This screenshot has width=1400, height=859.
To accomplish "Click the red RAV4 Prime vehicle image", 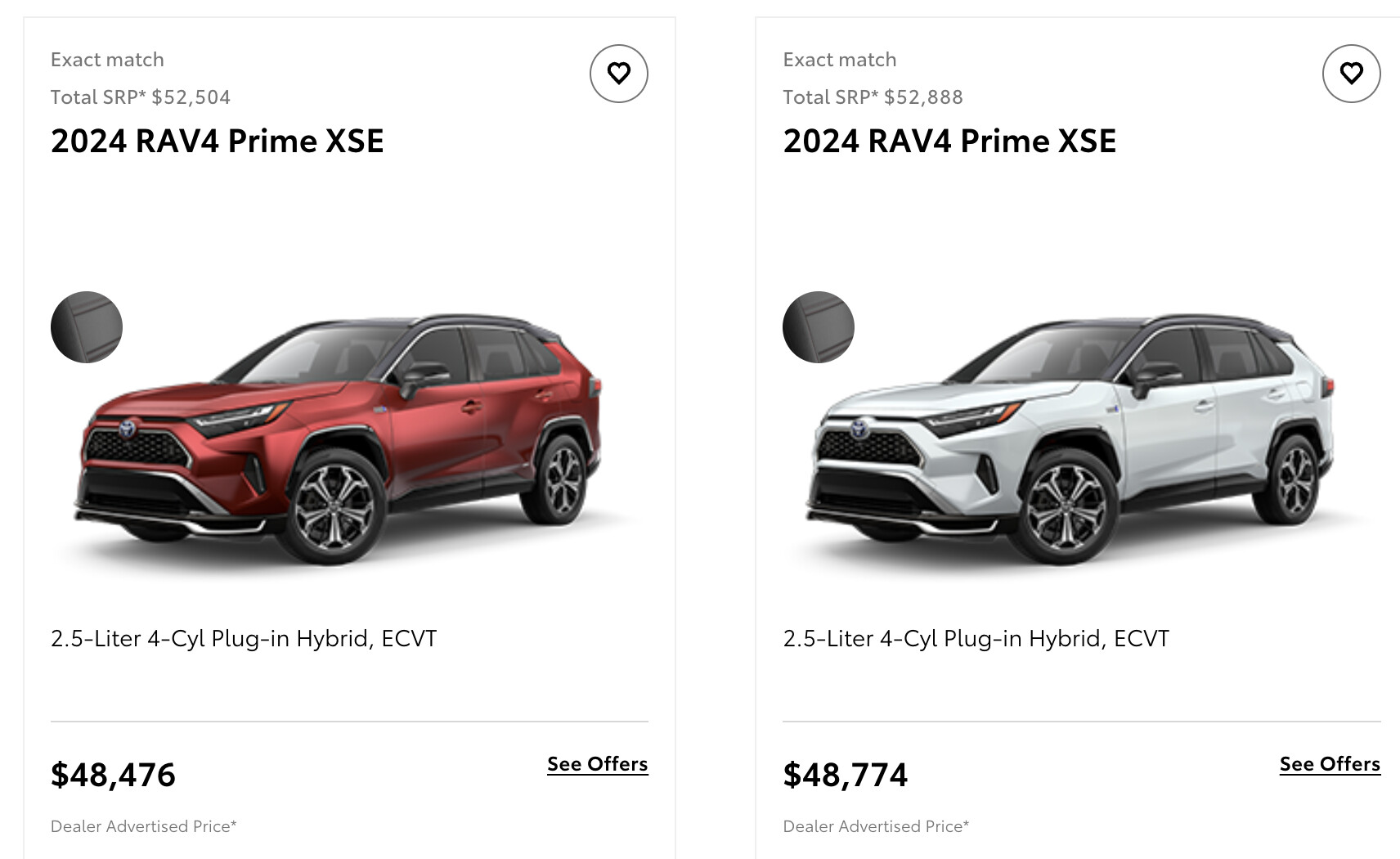I will coord(343,439).
